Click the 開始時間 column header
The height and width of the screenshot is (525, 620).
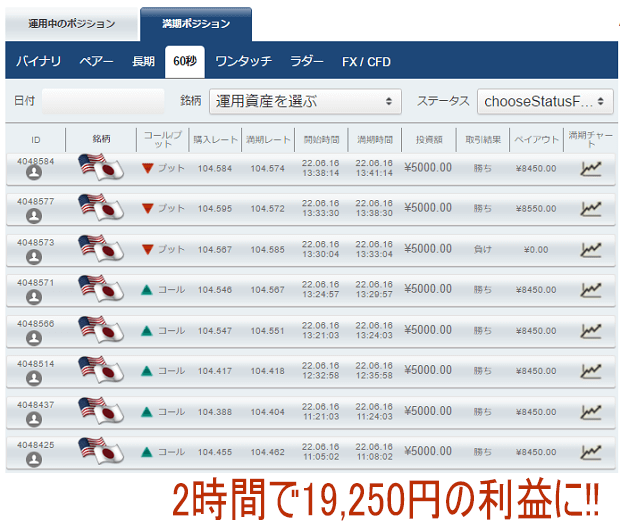point(321,140)
